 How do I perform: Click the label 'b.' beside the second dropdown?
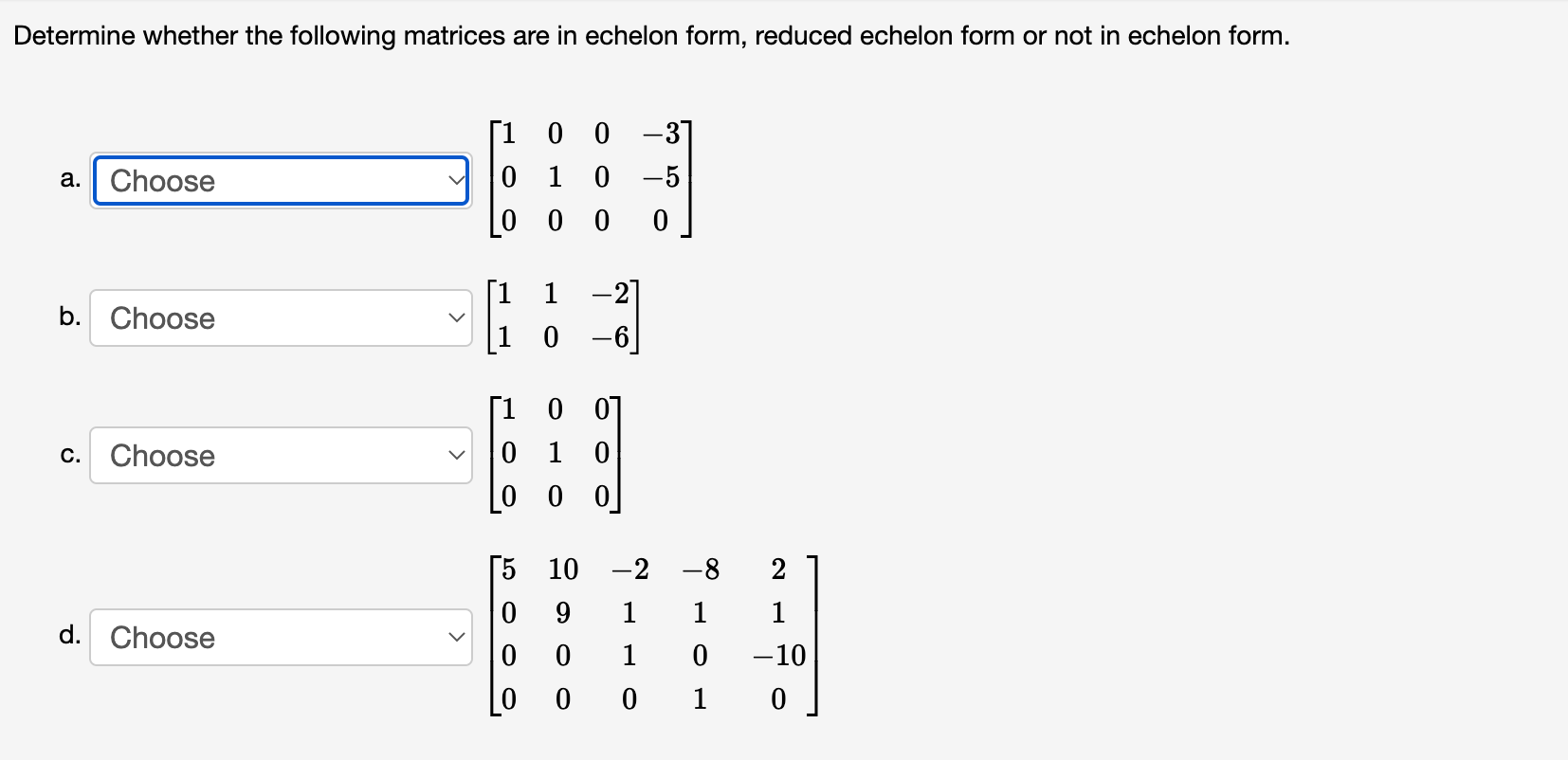pos(68,317)
